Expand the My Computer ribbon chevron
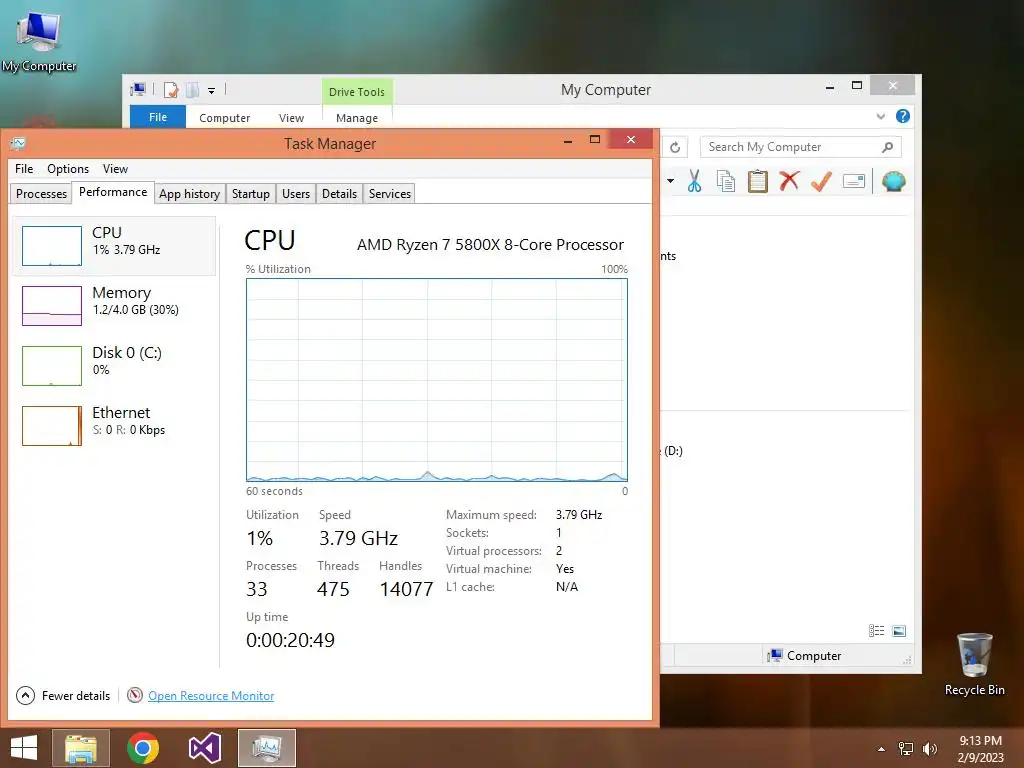The height and width of the screenshot is (768, 1024). [x=880, y=116]
